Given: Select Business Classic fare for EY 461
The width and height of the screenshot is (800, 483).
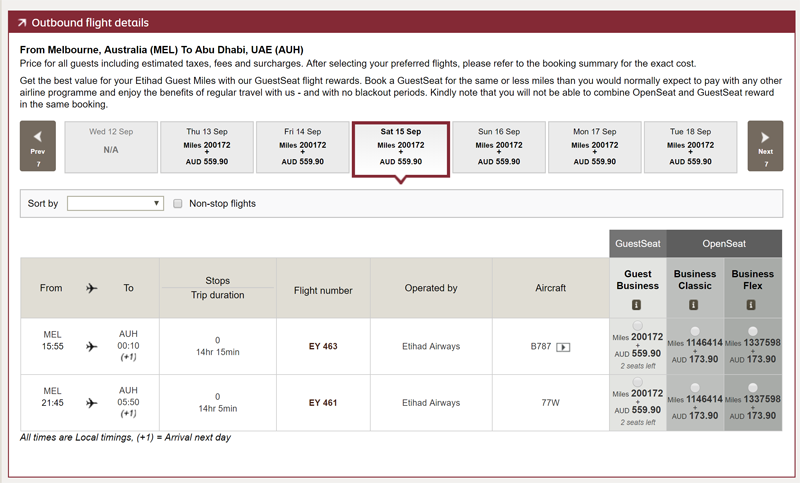Looking at the screenshot, I should pyautogui.click(x=695, y=388).
